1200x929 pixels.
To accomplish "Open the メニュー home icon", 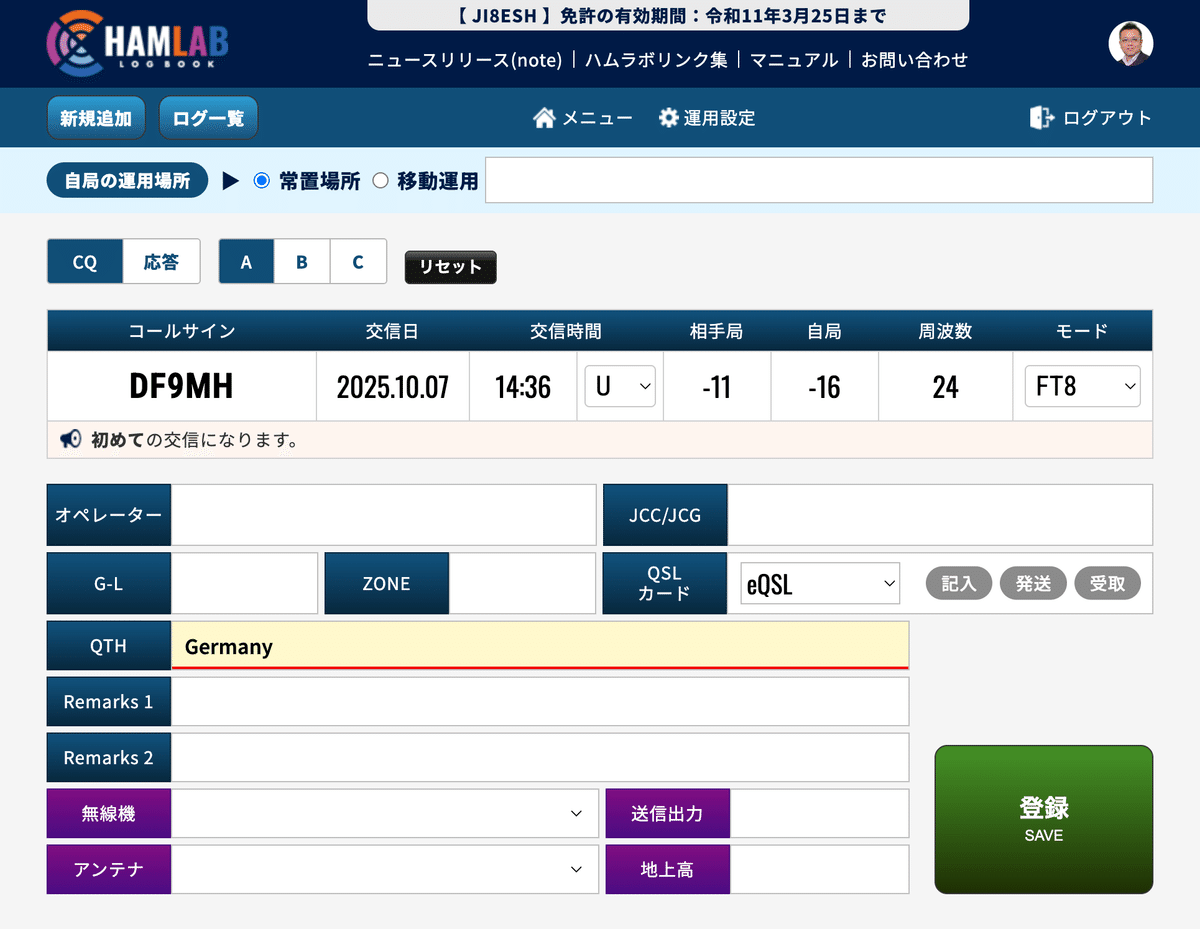I will tap(545, 117).
